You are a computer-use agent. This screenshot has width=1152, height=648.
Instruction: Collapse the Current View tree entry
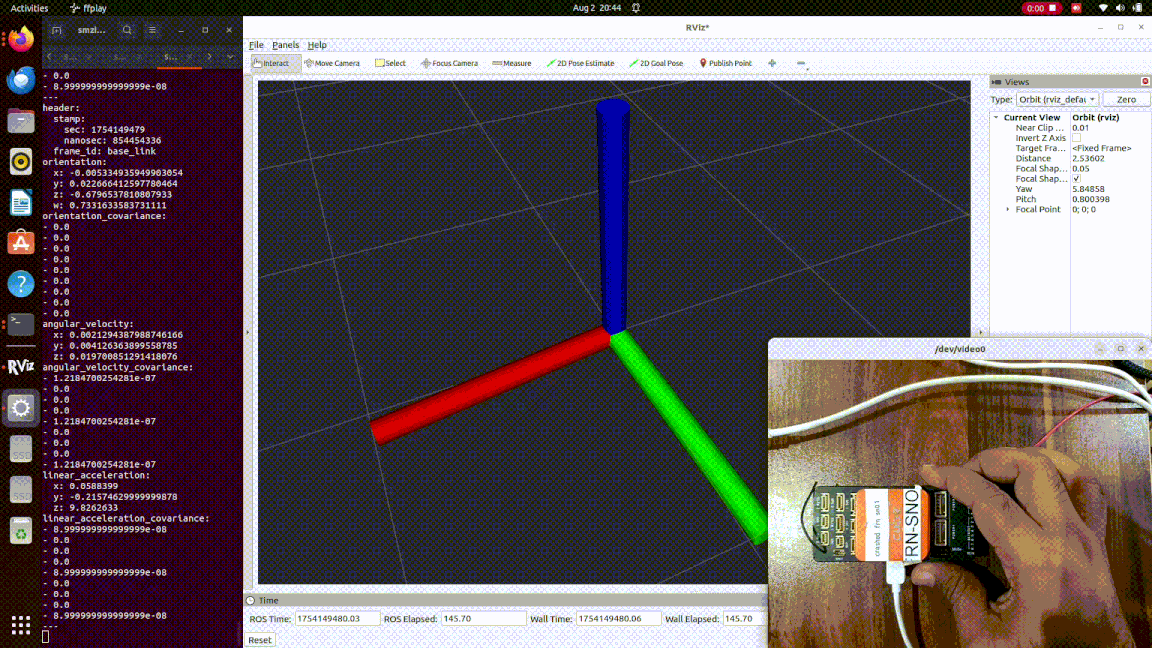tap(994, 117)
